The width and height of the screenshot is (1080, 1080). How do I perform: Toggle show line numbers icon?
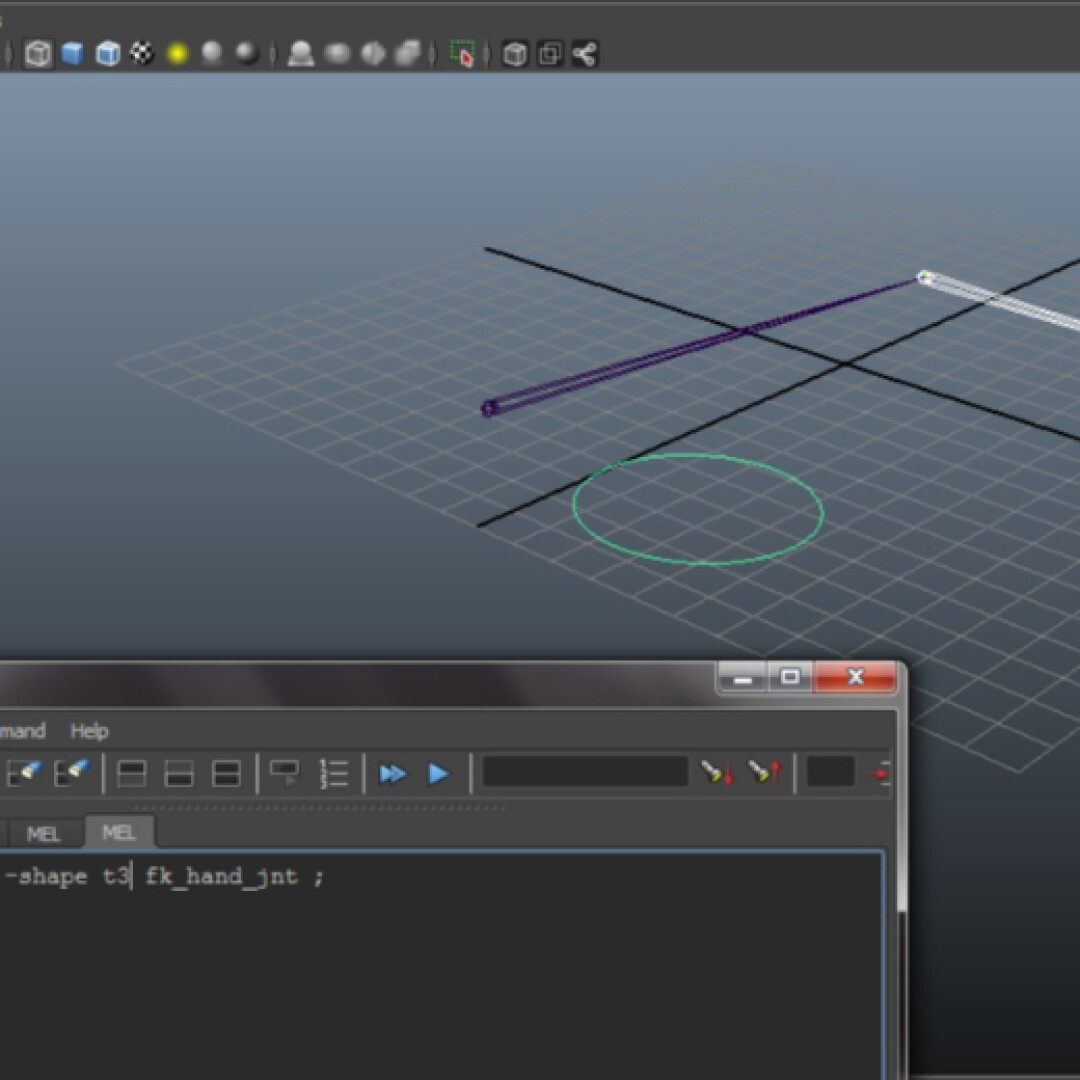(333, 773)
